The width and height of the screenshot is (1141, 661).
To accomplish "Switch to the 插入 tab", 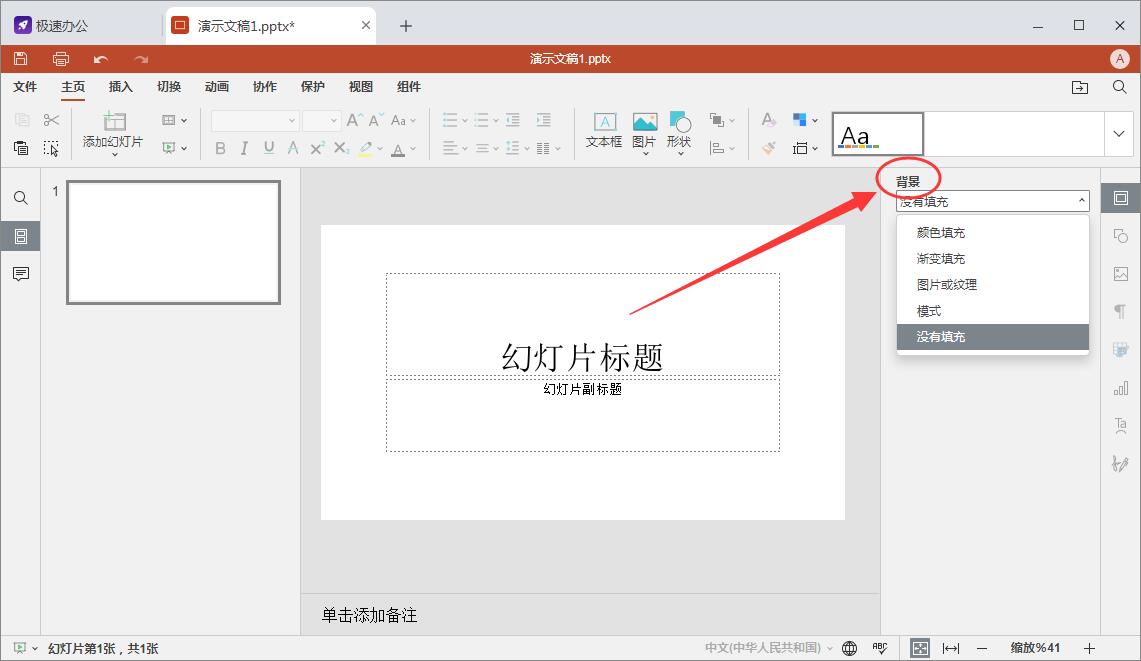I will pyautogui.click(x=121, y=87).
